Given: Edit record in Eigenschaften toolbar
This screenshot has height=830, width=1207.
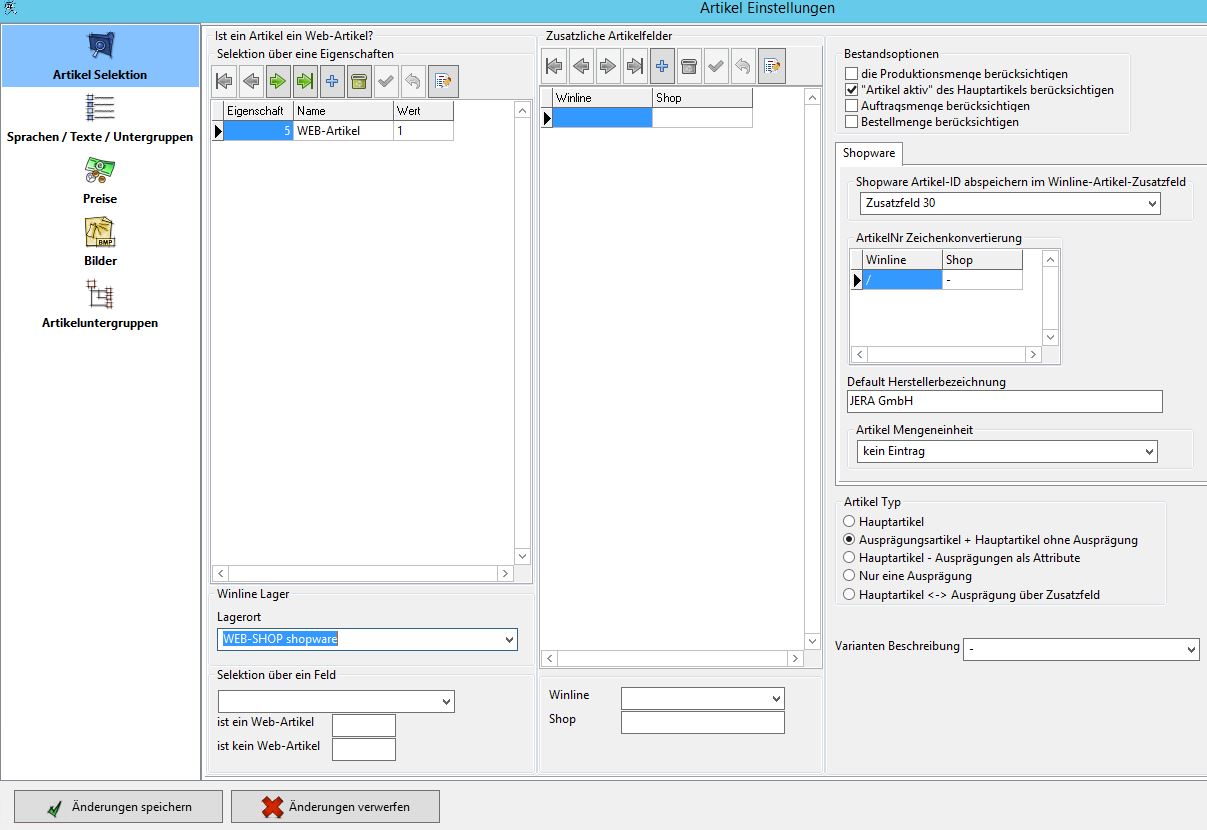Looking at the screenshot, I should 444,81.
